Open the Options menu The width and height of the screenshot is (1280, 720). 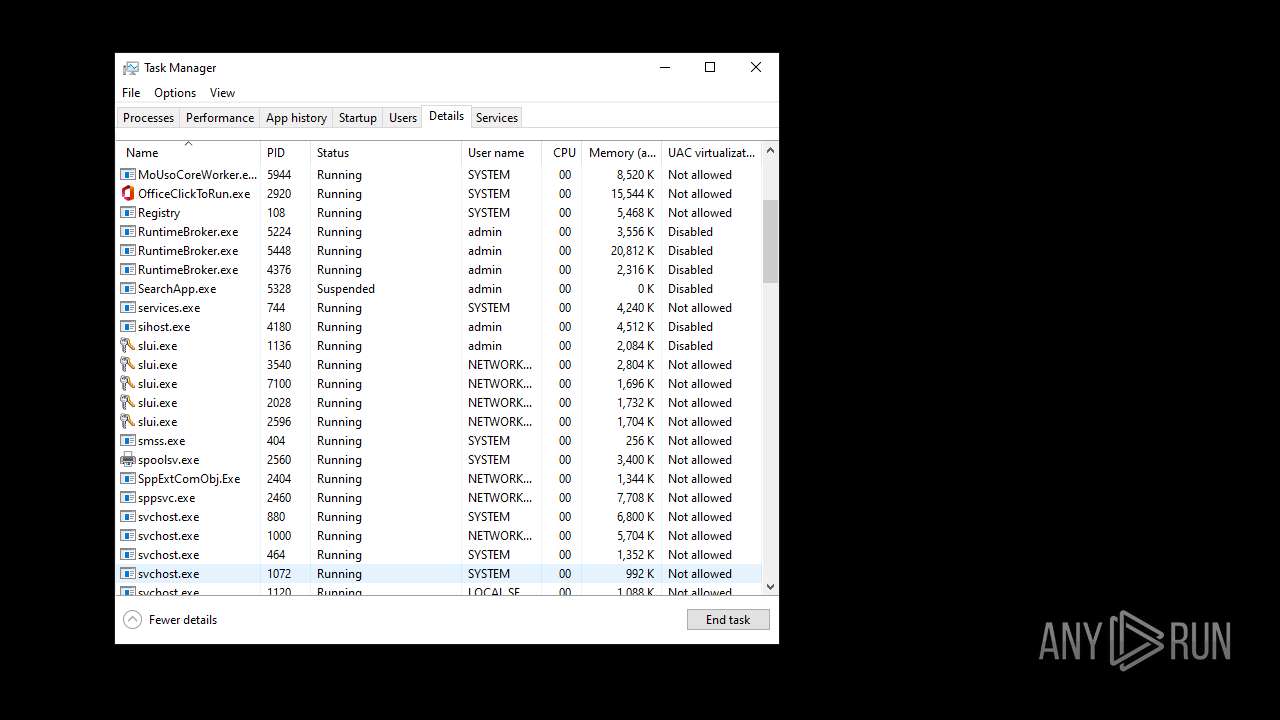[175, 93]
